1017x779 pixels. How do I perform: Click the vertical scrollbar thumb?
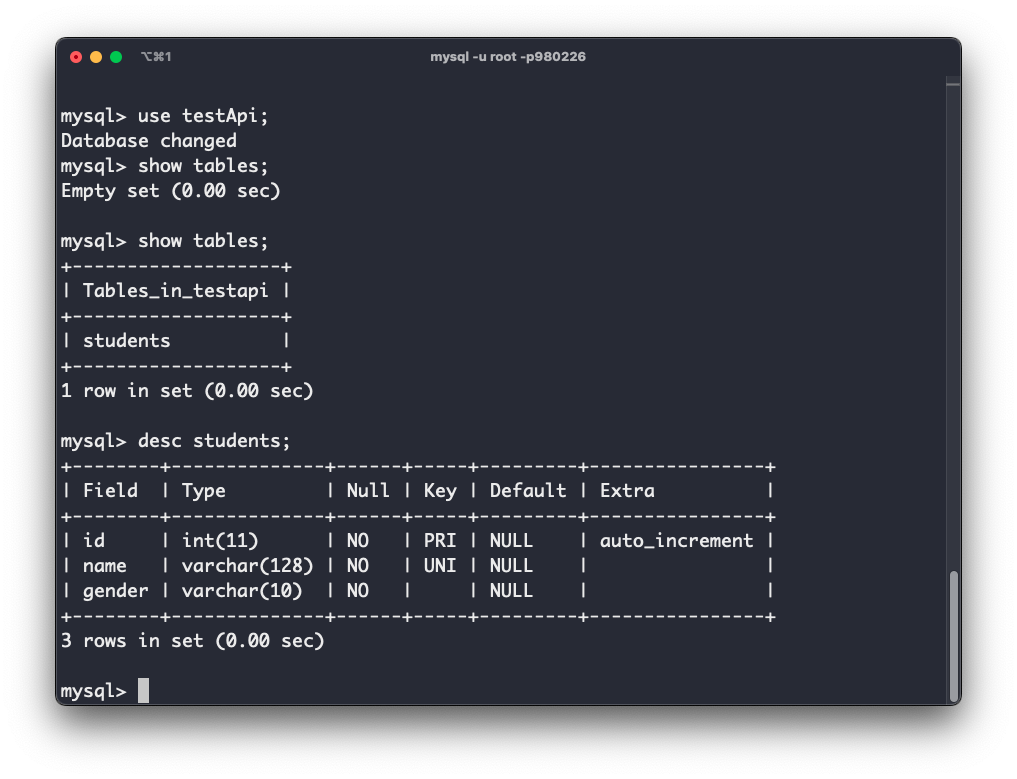953,635
